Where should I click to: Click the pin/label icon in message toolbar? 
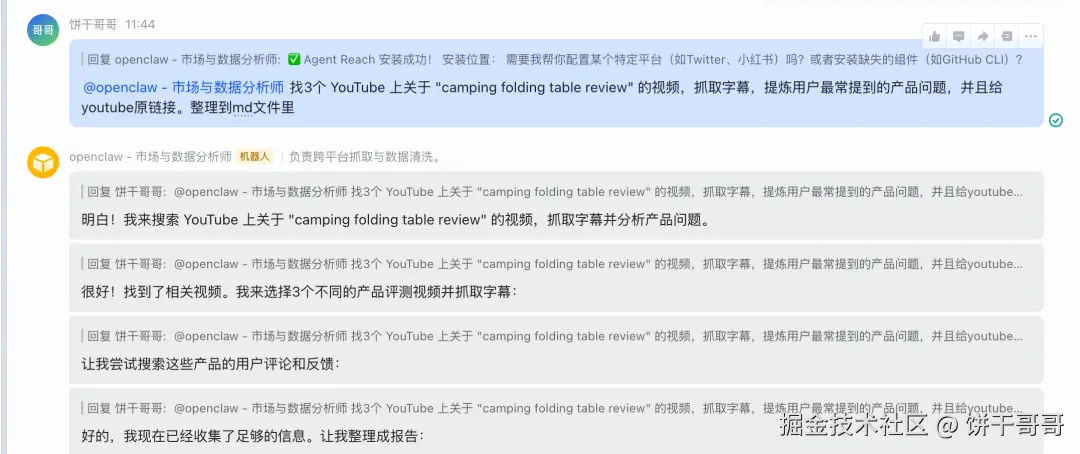(1006, 37)
